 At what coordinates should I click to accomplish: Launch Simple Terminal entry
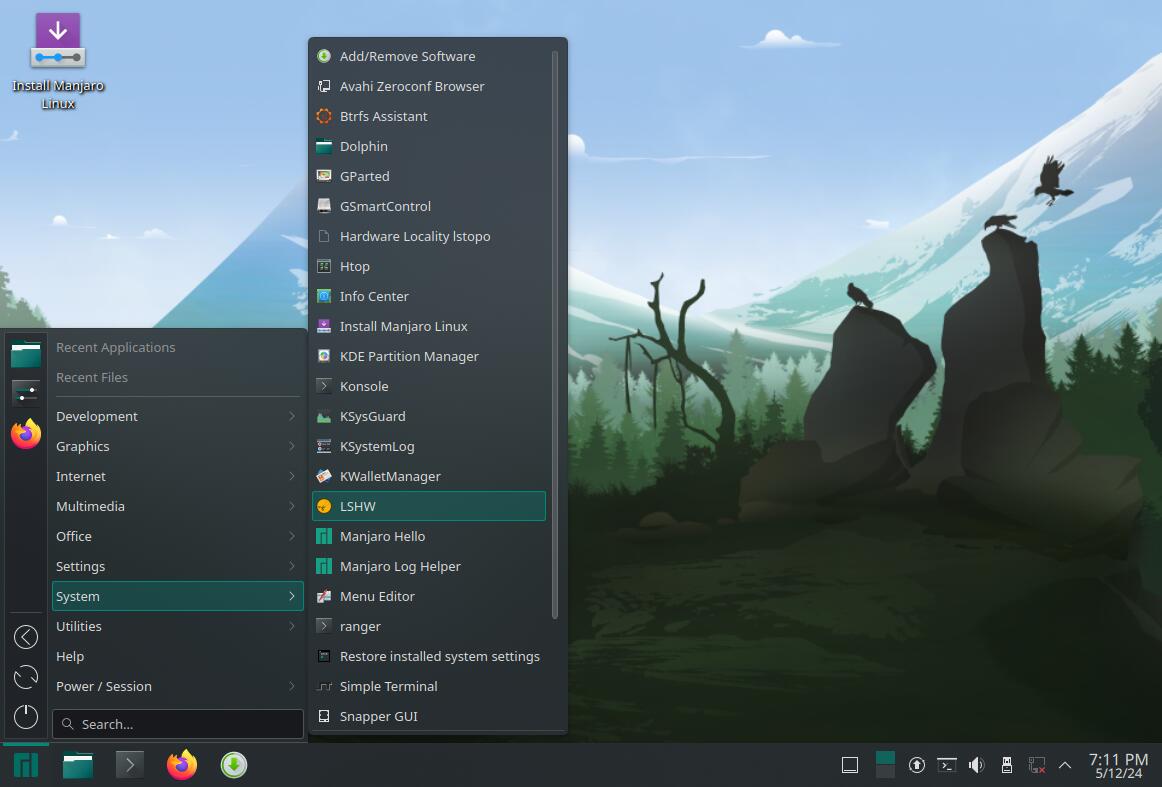coord(429,686)
